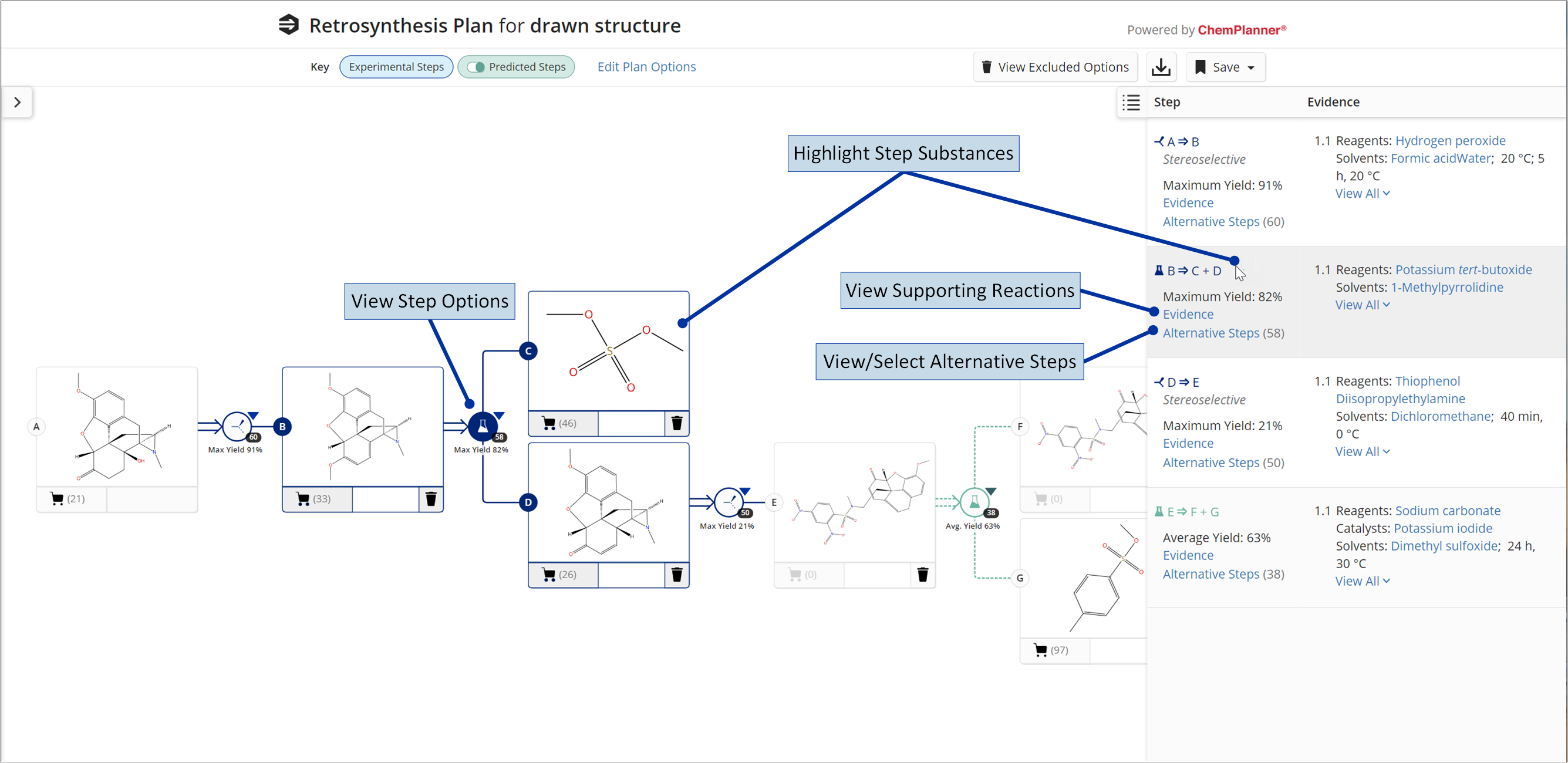Exclude substance E with trash icon
This screenshot has height=763, width=1568.
pos(923,575)
